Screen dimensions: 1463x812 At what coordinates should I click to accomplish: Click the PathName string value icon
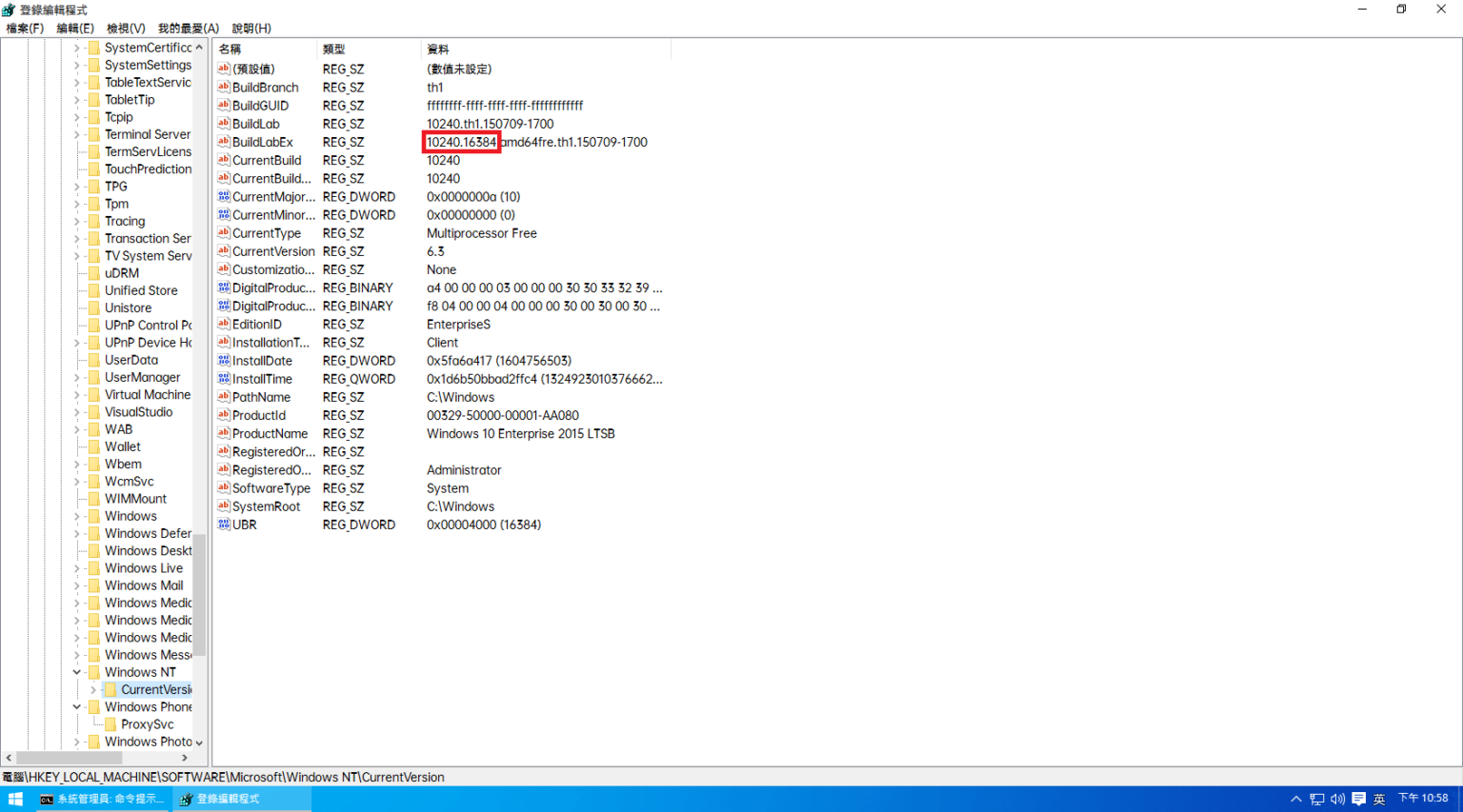tap(224, 397)
